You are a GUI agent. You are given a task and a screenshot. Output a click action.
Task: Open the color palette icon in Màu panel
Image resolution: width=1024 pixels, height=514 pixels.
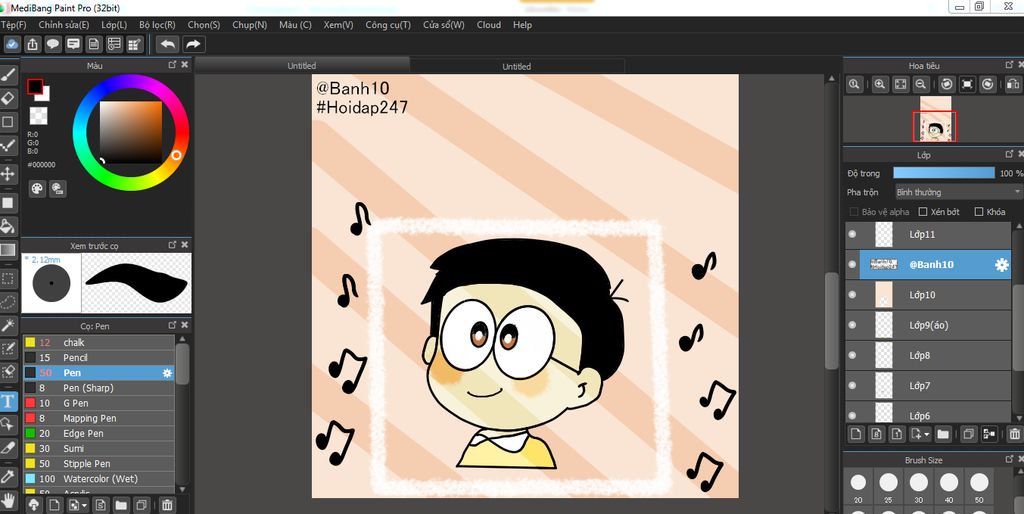37,189
